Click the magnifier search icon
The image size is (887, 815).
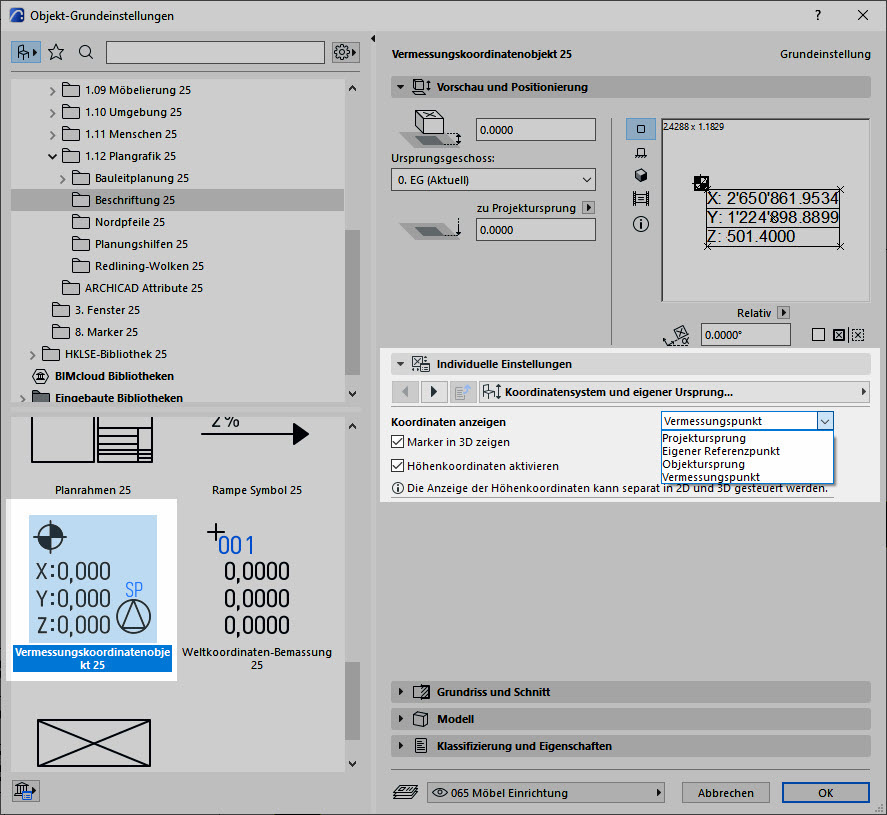point(86,53)
